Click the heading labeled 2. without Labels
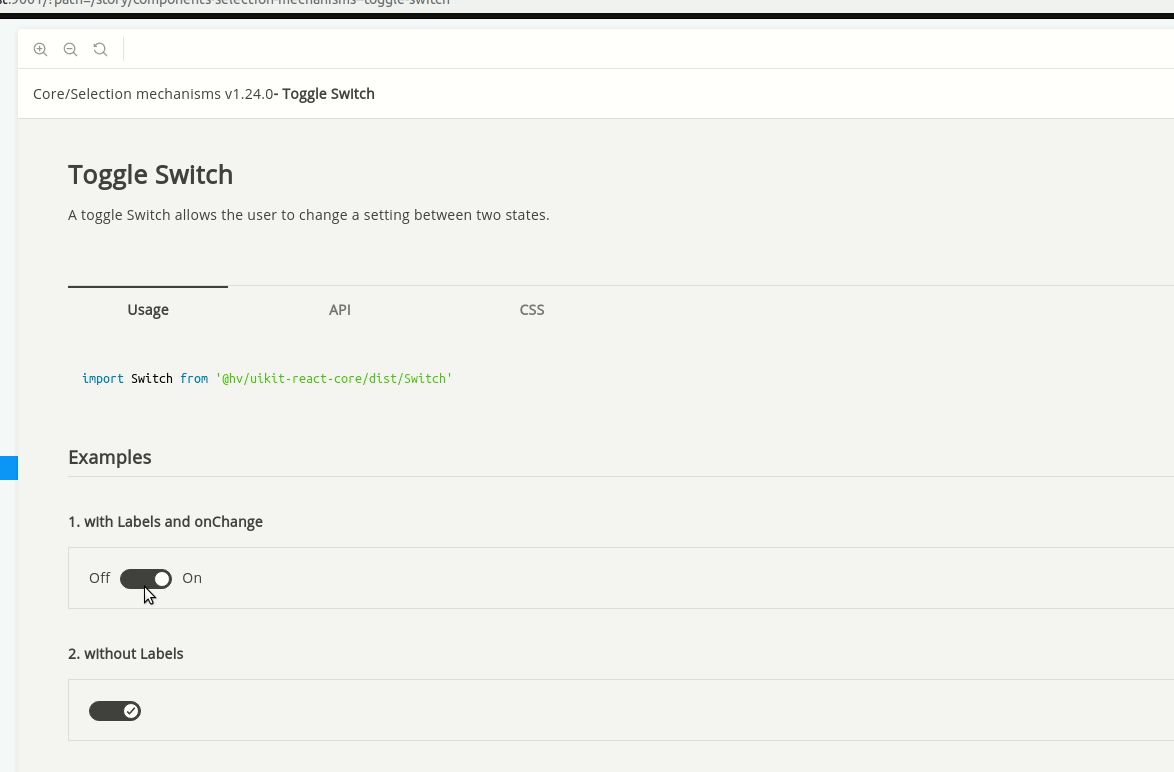Viewport: 1174px width, 772px height. click(125, 653)
